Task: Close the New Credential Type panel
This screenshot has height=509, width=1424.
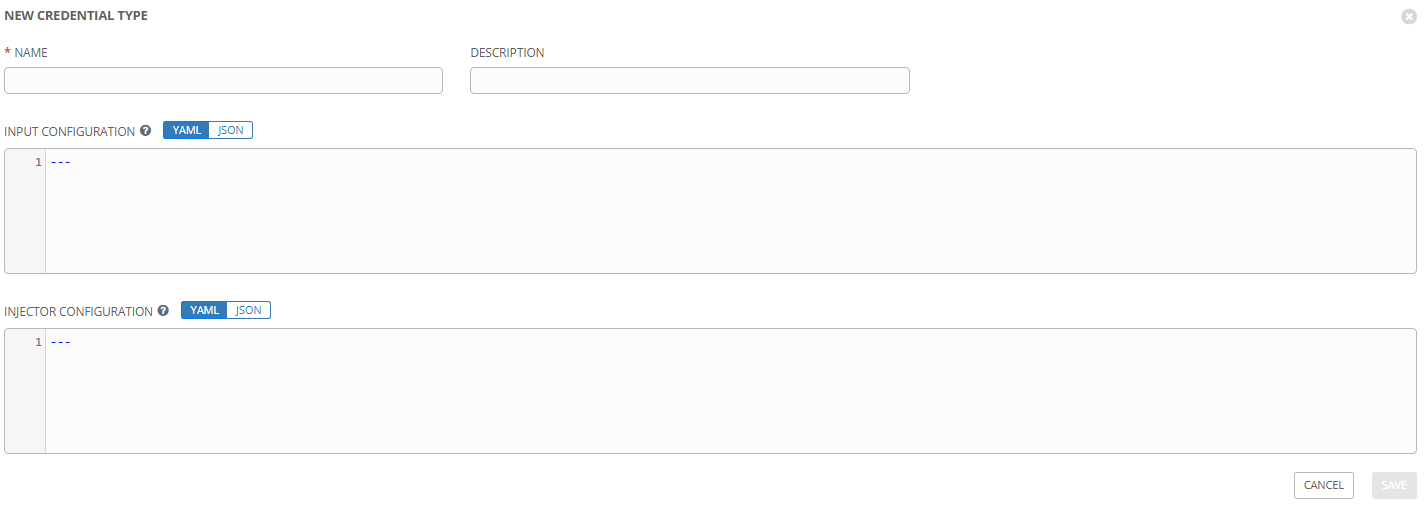Action: (x=1409, y=17)
